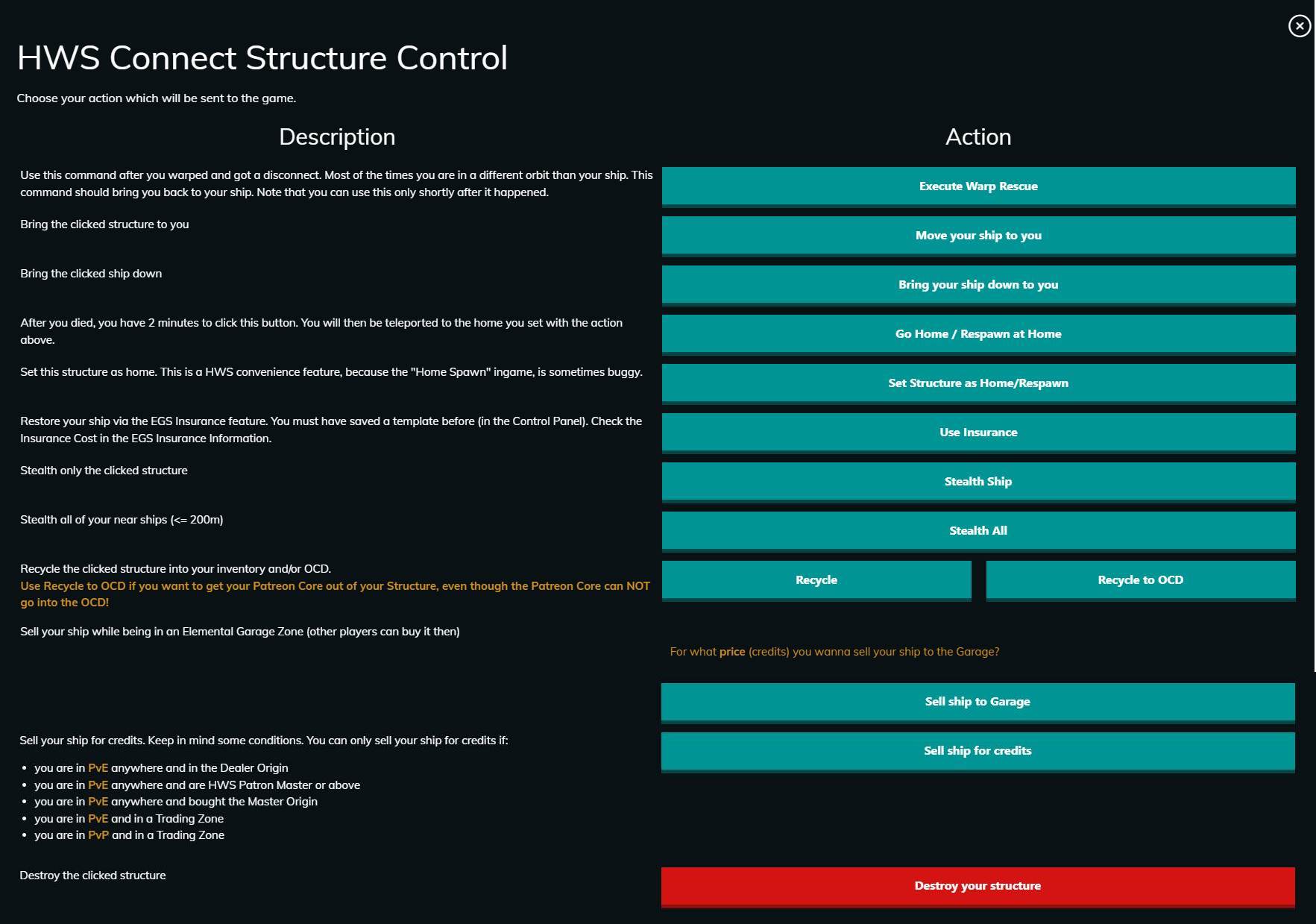Click the HWS Connect Structure Control title
Viewport: 1316px width, 924px height.
click(262, 58)
